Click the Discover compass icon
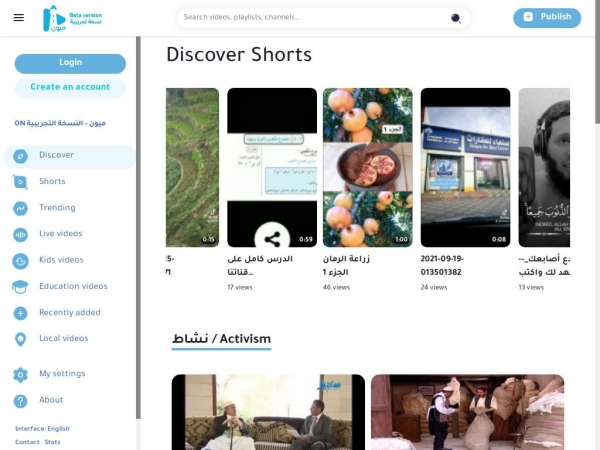 (20, 156)
